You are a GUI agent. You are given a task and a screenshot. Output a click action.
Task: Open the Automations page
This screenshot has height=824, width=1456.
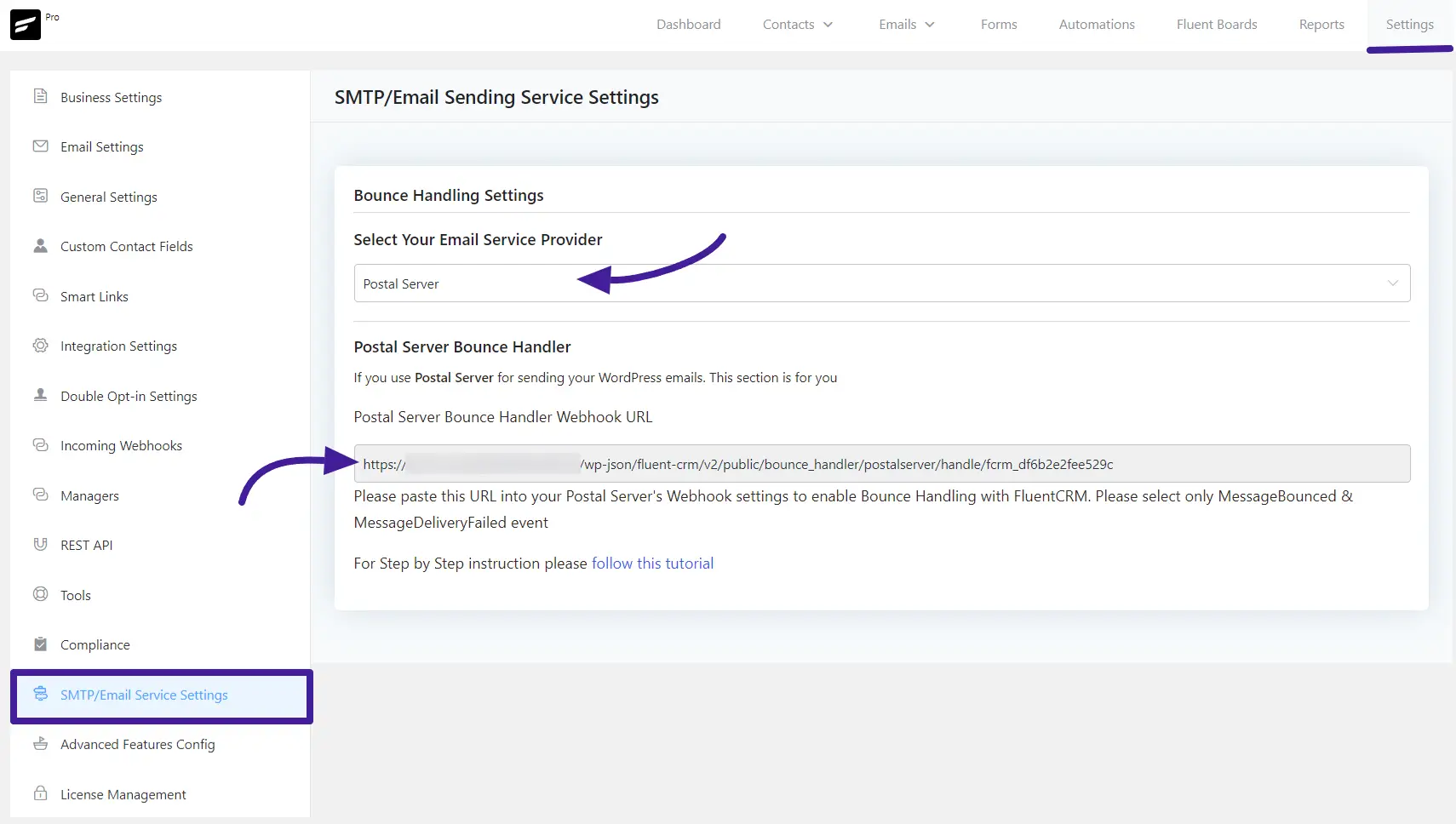point(1097,25)
